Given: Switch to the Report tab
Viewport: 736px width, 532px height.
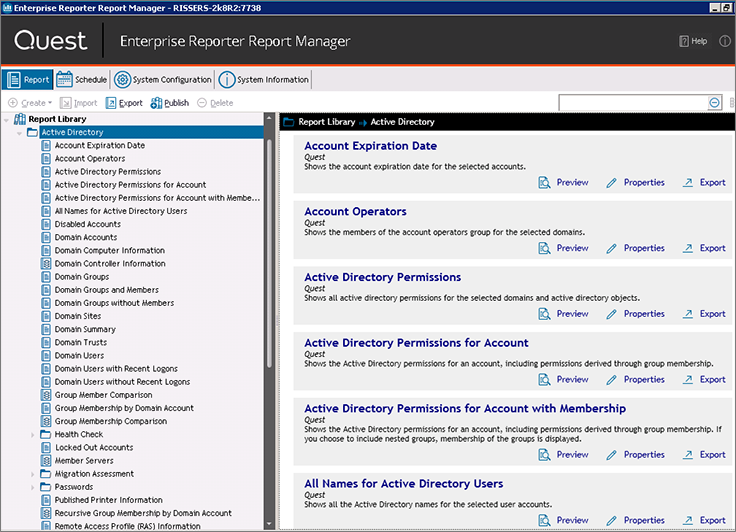Looking at the screenshot, I should click(27, 79).
